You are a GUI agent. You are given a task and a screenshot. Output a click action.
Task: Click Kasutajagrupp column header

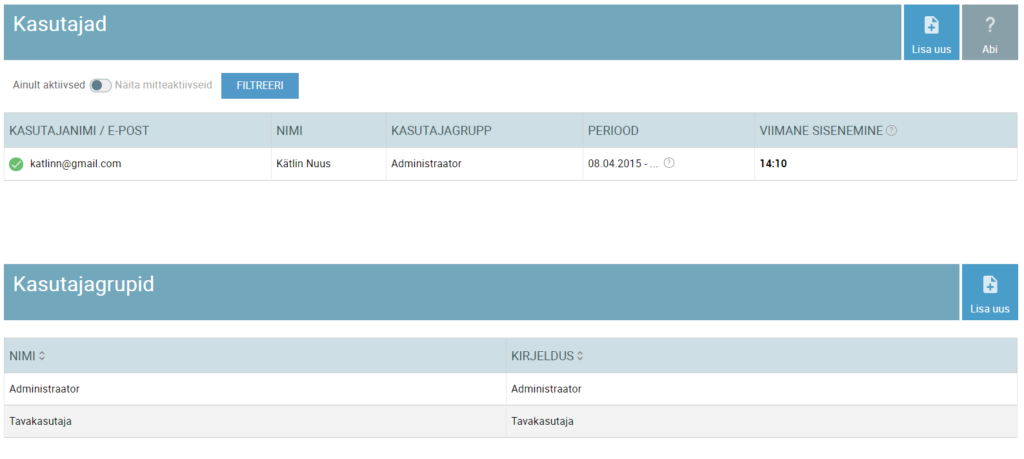coord(441,131)
